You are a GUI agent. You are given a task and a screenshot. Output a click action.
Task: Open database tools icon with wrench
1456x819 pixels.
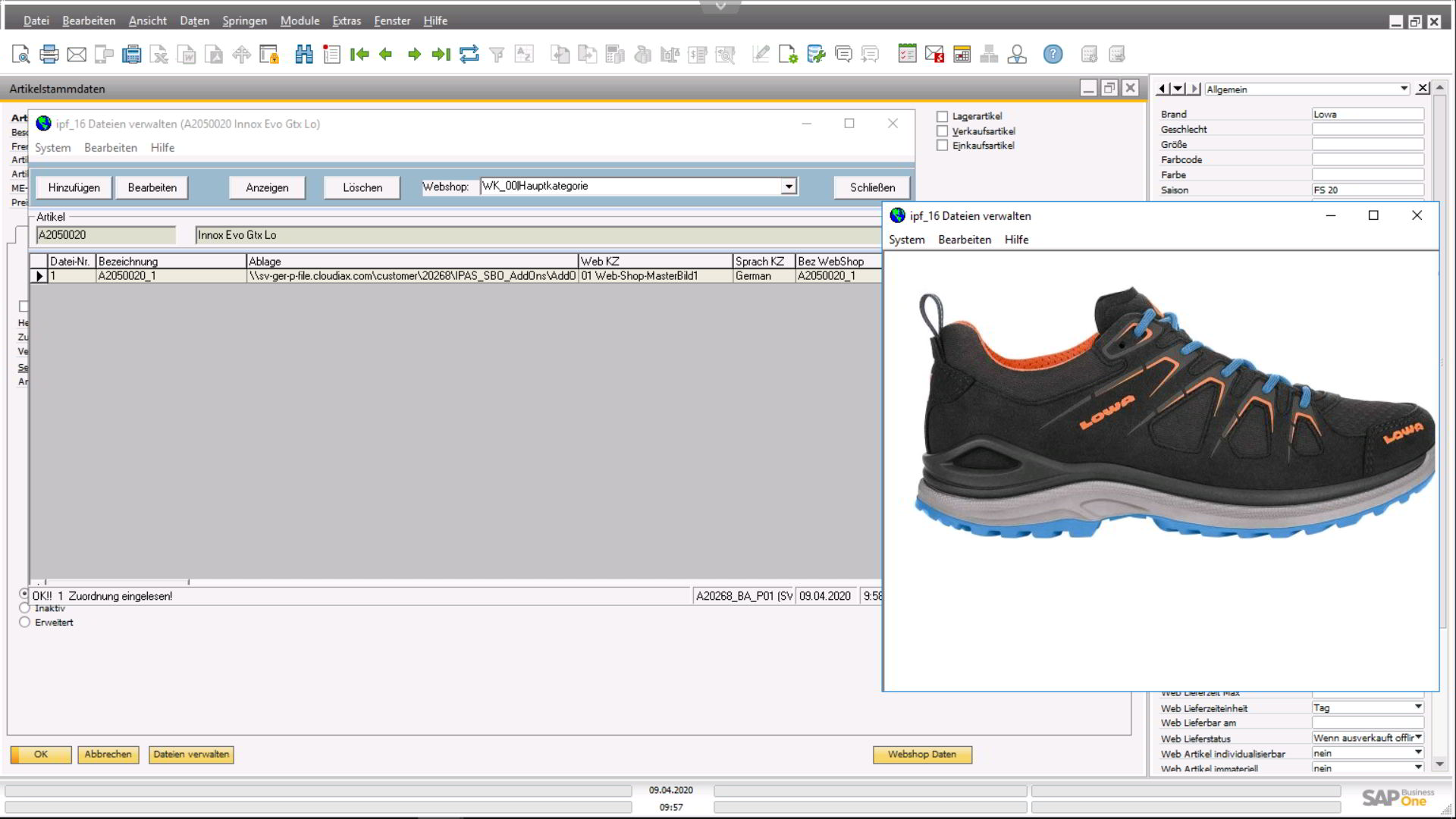(816, 55)
